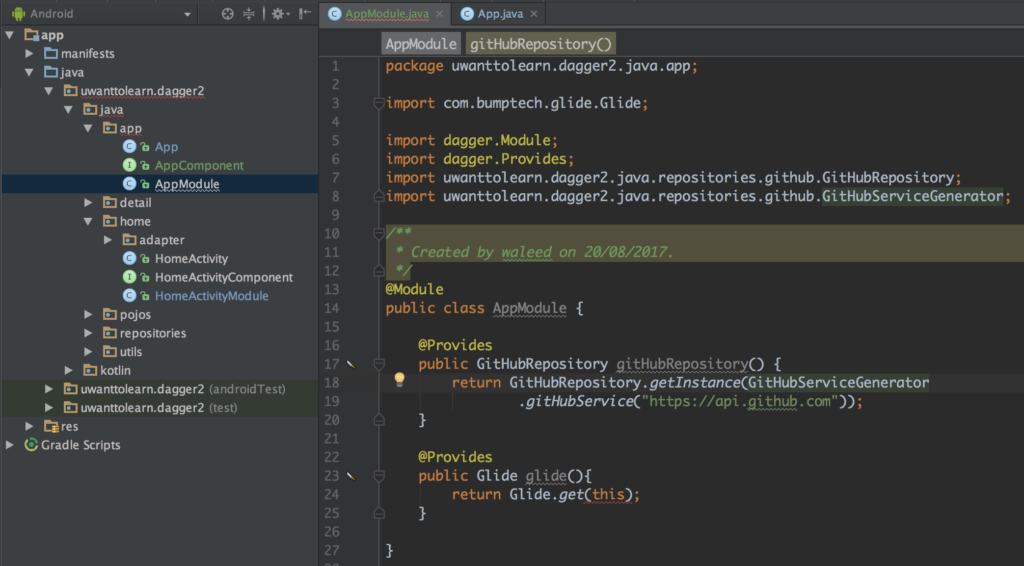Fold the import statements block
Screen dimensions: 1024x566
pyautogui.click(x=378, y=103)
